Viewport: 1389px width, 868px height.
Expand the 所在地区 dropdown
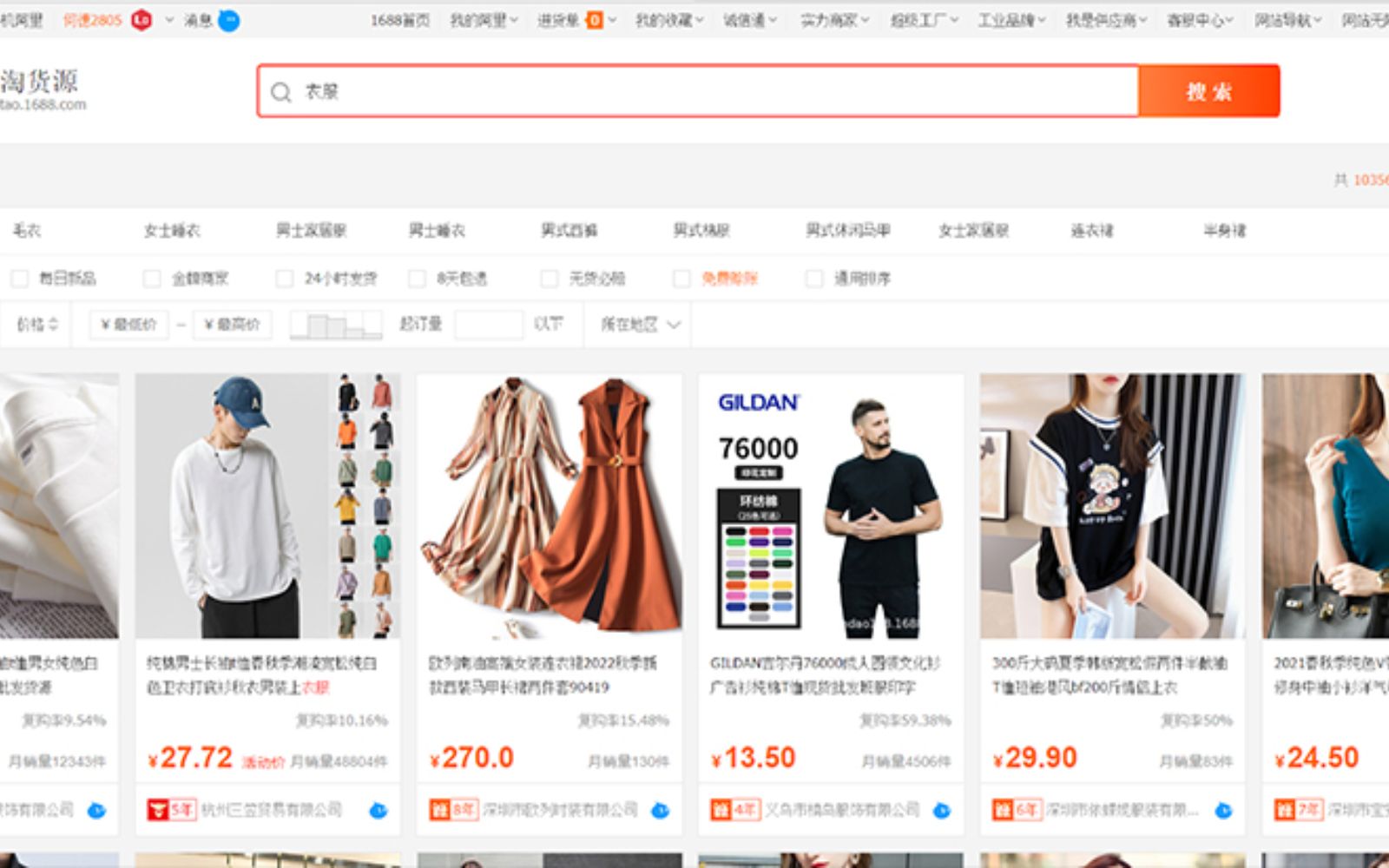coord(640,325)
